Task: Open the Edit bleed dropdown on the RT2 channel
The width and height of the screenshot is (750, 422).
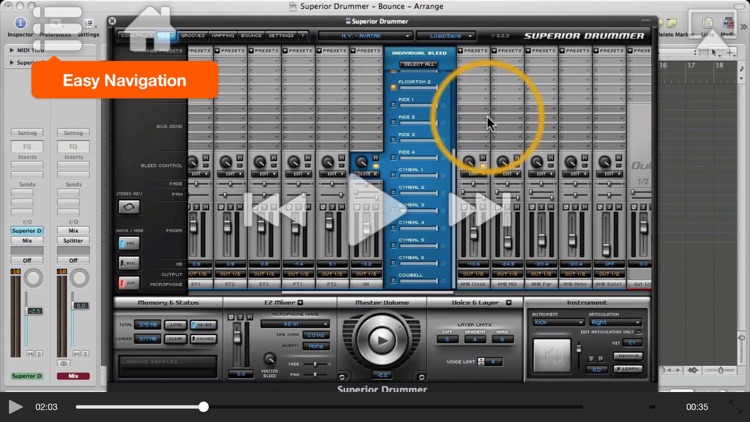Action: point(230,174)
